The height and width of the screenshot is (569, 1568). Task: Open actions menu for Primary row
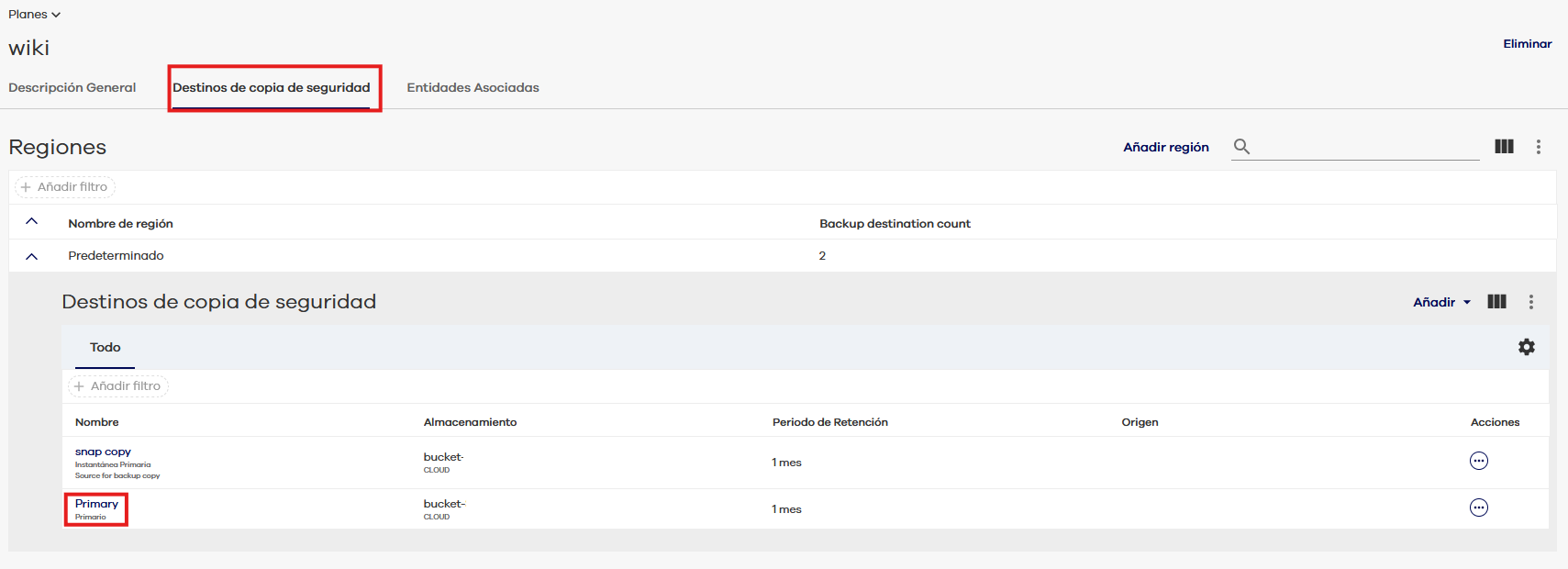[1479, 508]
